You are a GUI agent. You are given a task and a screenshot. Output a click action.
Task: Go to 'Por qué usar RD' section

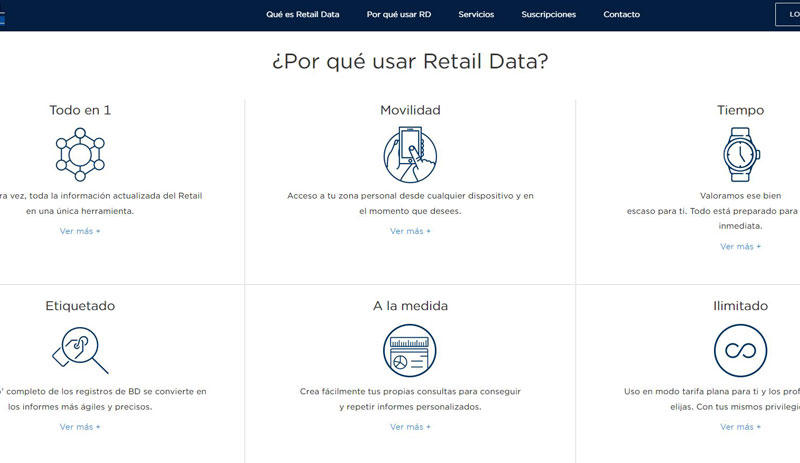coord(398,14)
